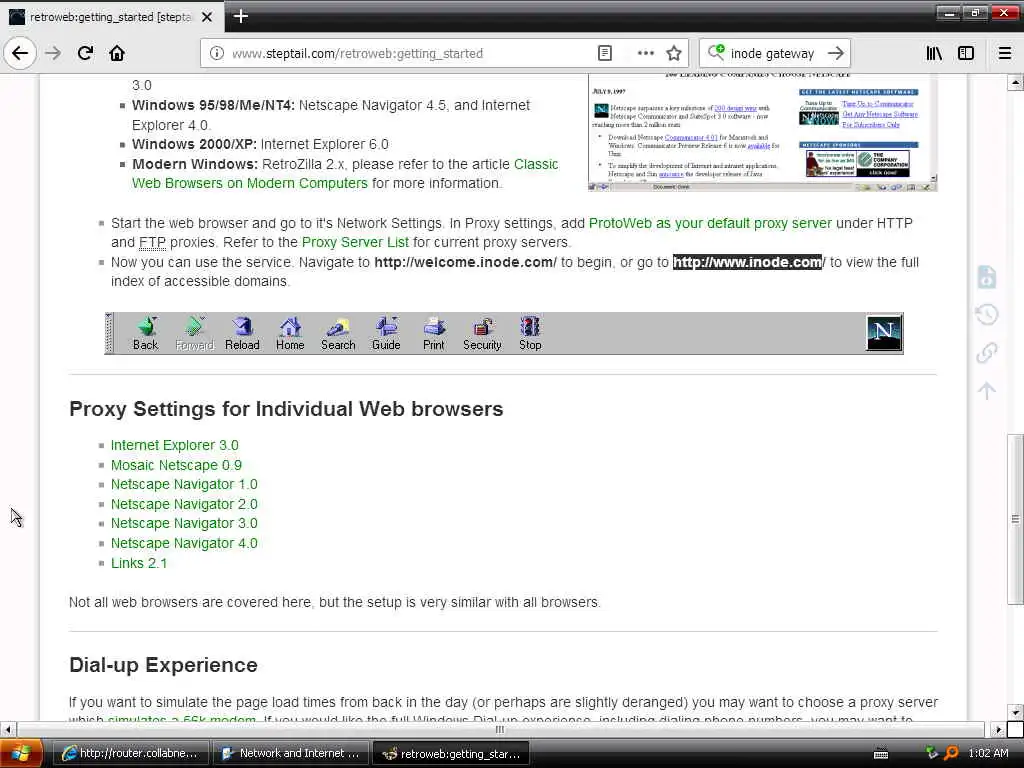Open Netscape Navigator 2.0 link
Viewport: 1024px width, 768px height.
coord(184,504)
